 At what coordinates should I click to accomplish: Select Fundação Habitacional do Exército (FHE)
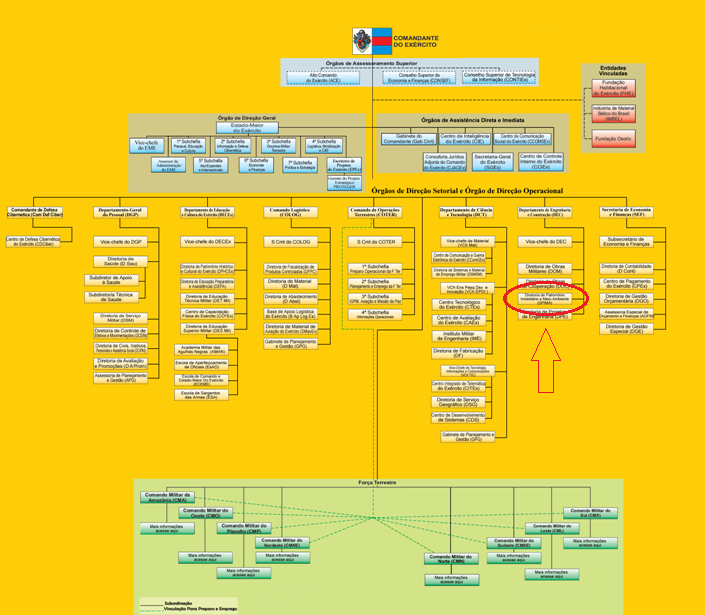click(613, 88)
